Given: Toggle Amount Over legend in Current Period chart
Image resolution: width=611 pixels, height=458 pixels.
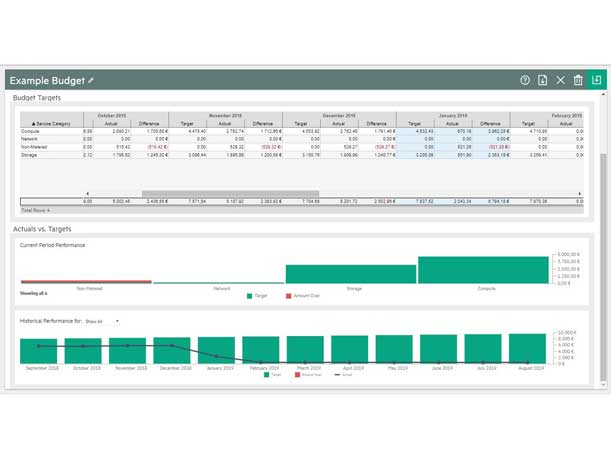Looking at the screenshot, I should point(301,296).
